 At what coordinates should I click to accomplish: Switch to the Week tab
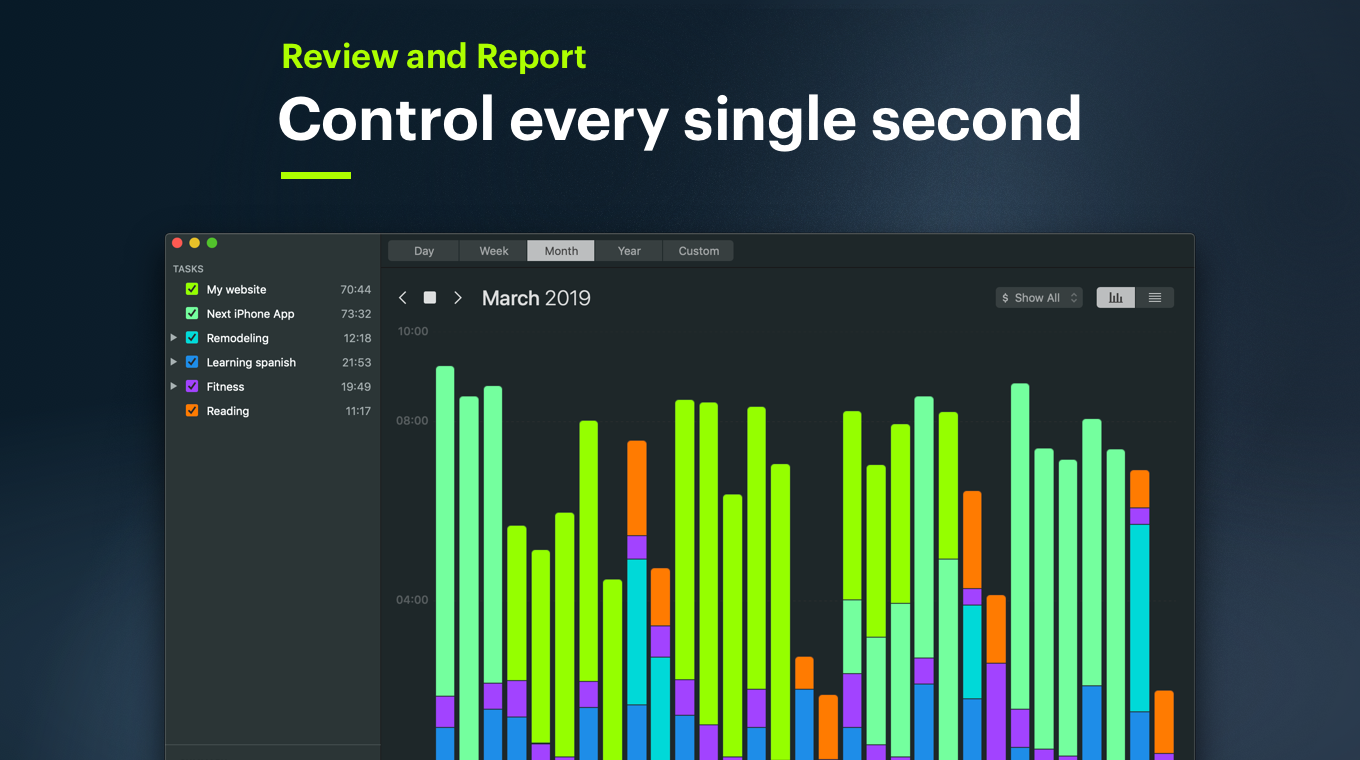coord(494,251)
